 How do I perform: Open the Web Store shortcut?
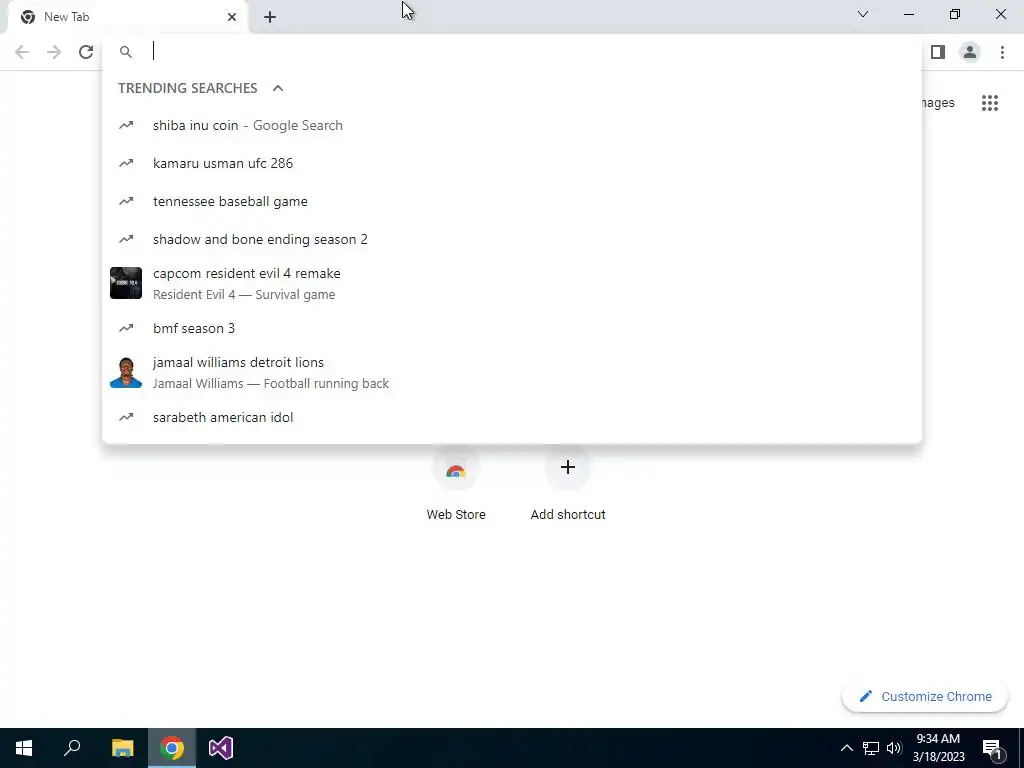coord(456,484)
